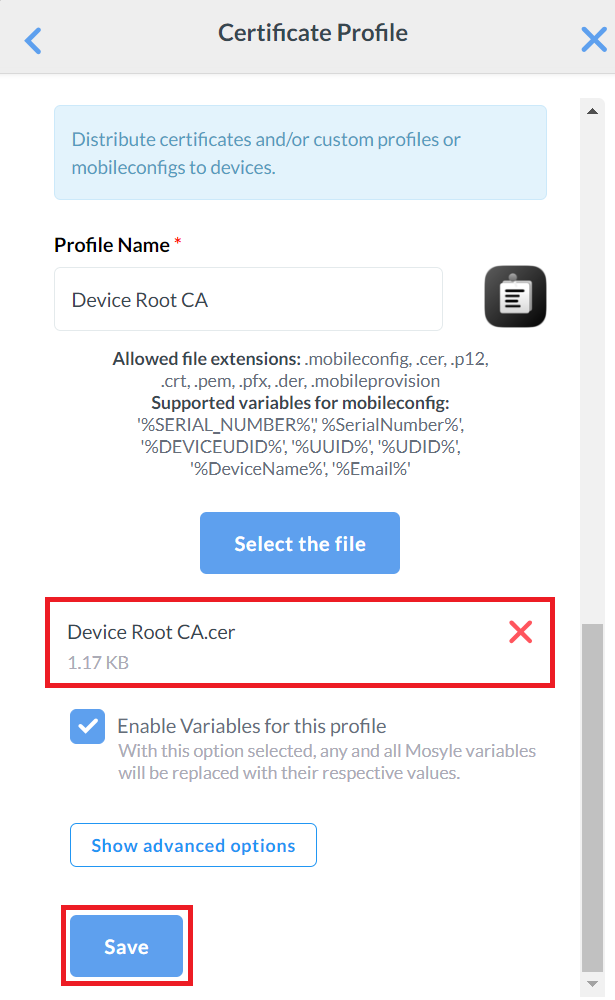Click the Profile Name field label
The image size is (615, 1000).
[x=112, y=245]
